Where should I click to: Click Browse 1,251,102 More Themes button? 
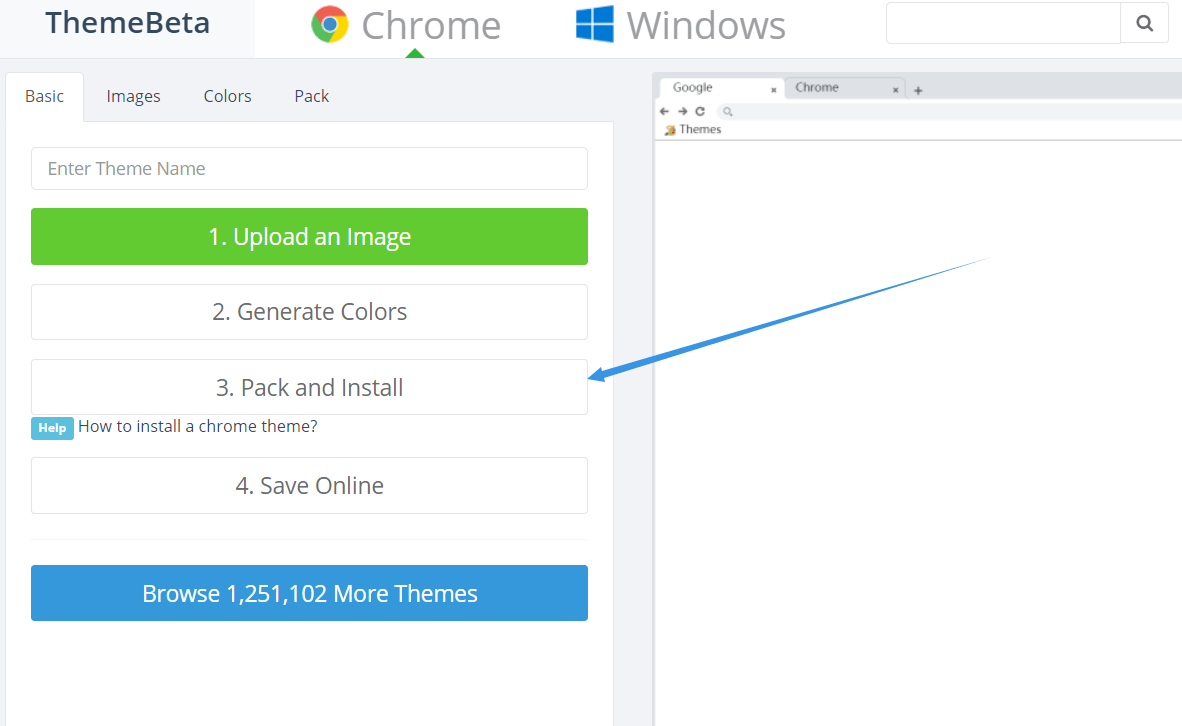tap(309, 593)
